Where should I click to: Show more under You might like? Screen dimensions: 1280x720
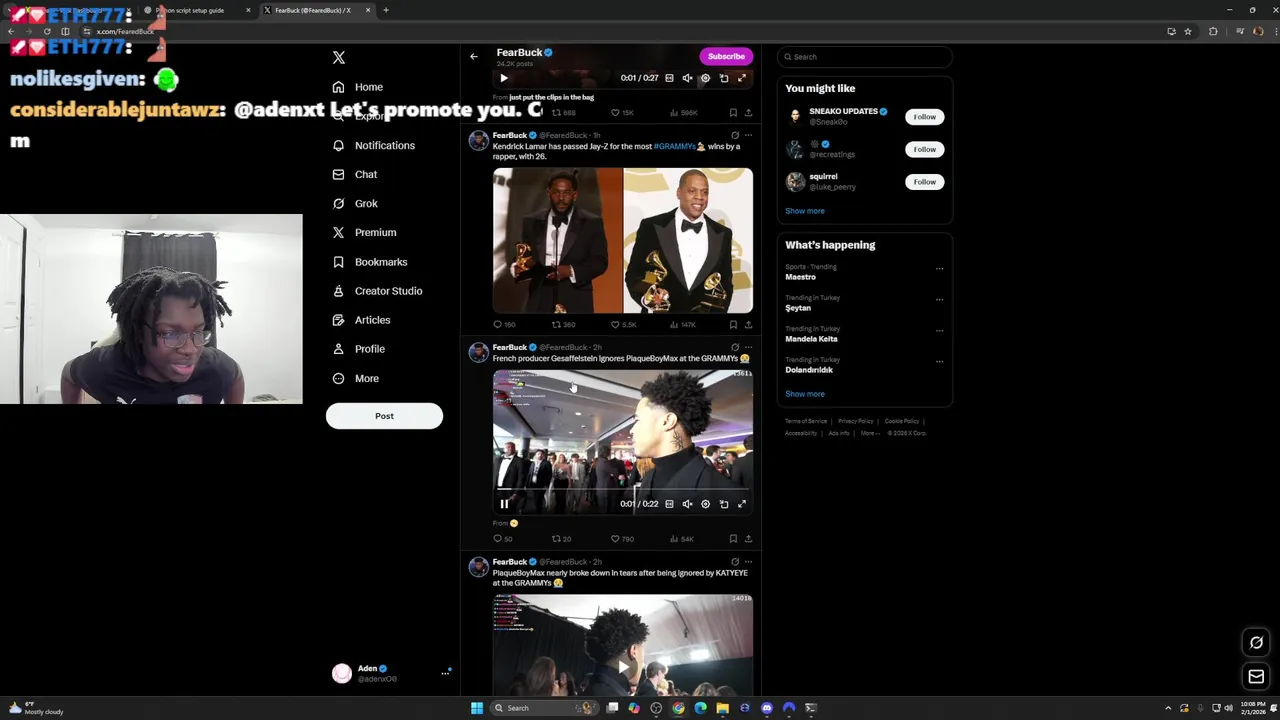click(x=805, y=211)
